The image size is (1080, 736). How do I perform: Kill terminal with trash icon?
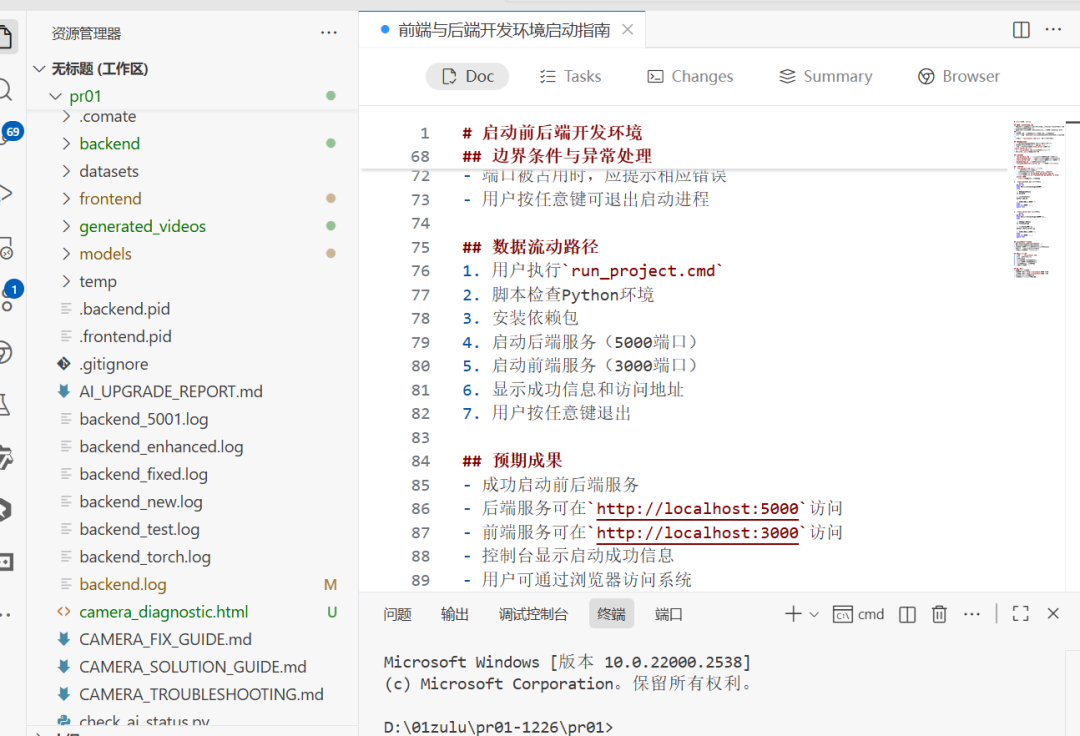tap(939, 614)
